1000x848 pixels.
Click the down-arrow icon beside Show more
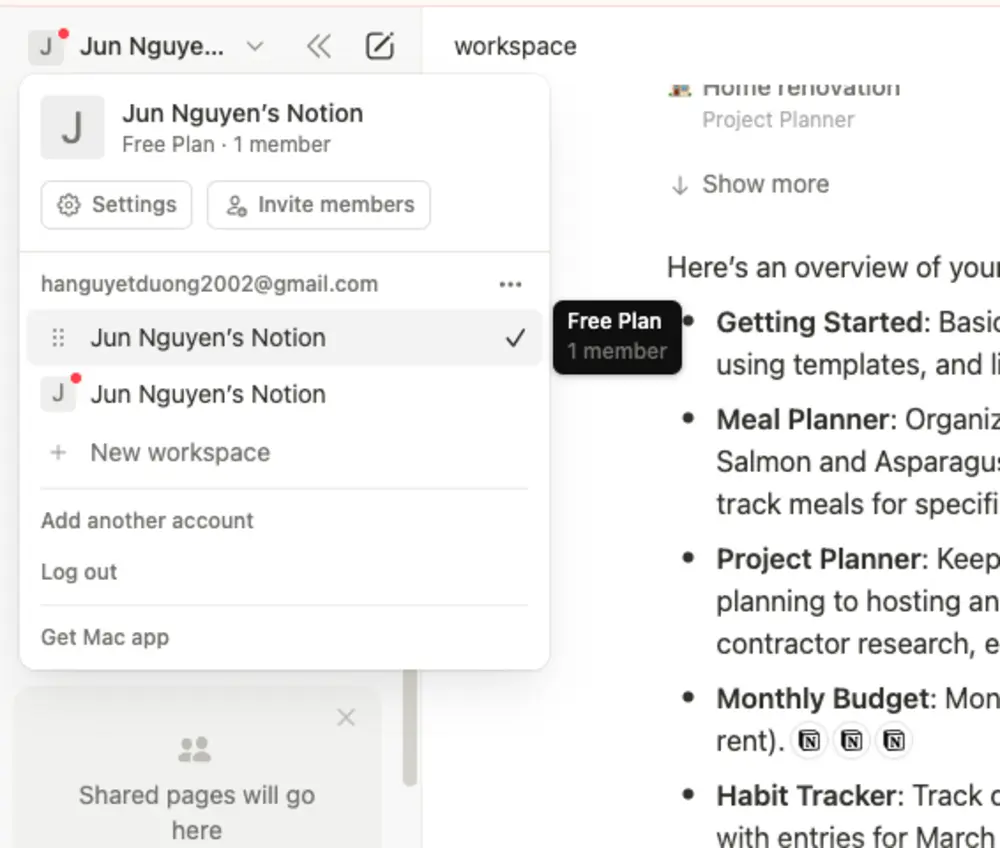680,186
